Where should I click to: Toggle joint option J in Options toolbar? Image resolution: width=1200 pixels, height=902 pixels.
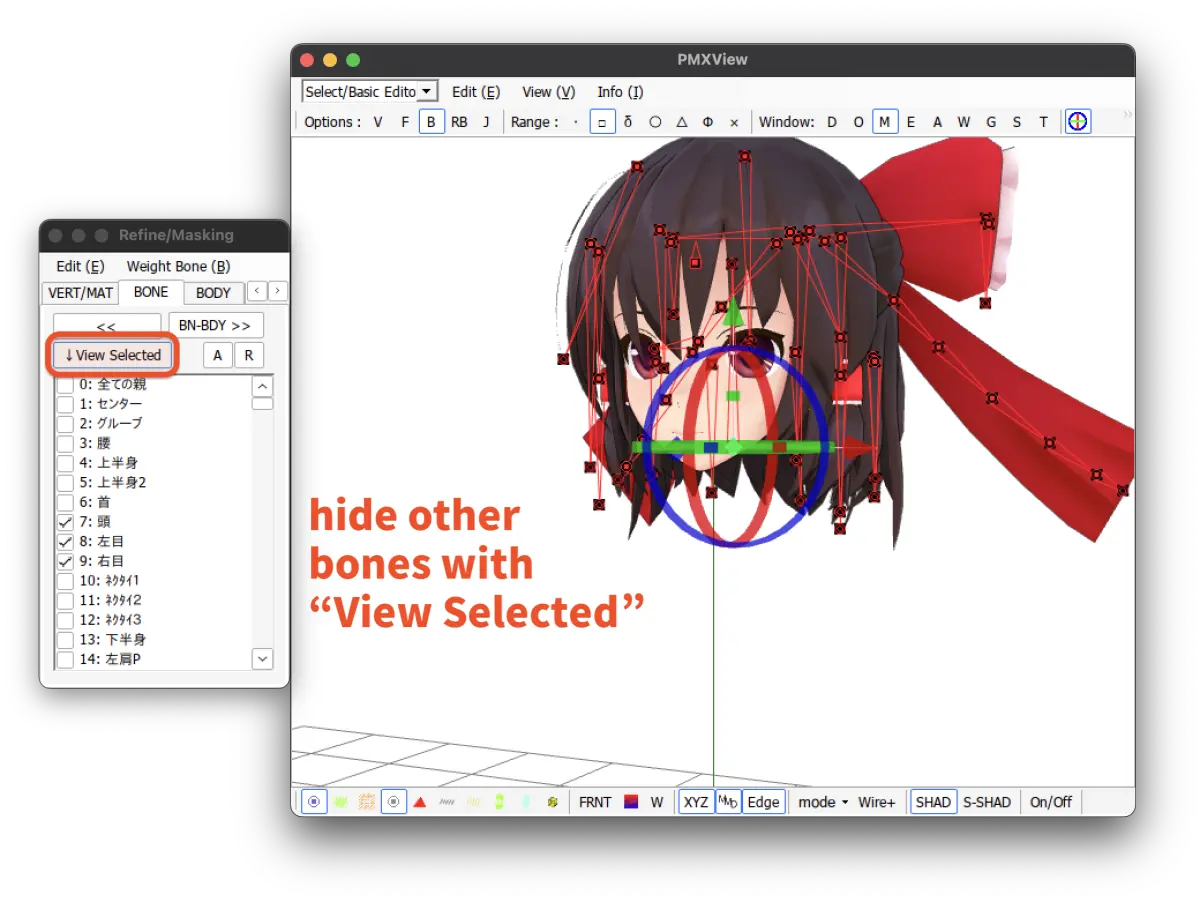click(486, 122)
